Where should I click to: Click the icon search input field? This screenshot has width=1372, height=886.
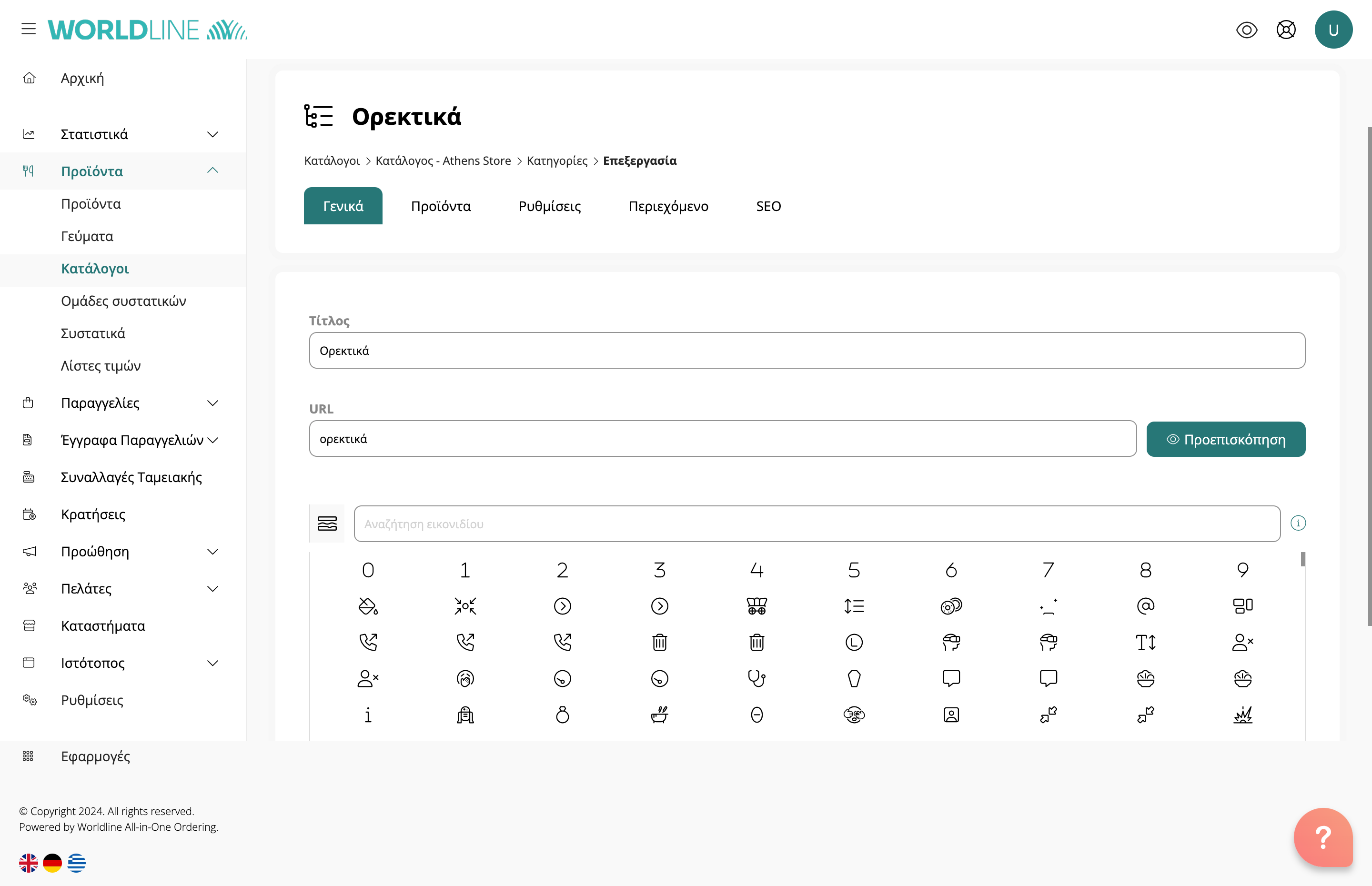tap(817, 524)
